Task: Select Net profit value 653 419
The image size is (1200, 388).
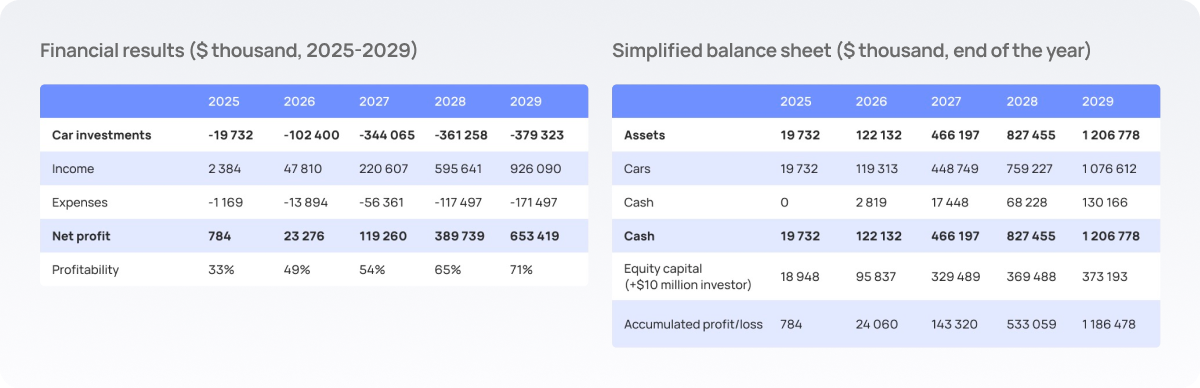Action: 534,236
